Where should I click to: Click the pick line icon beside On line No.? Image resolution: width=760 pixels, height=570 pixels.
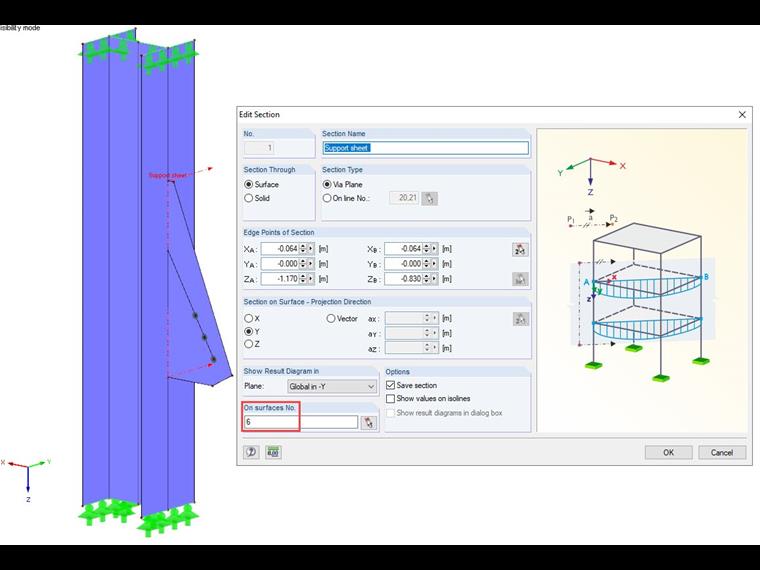(429, 198)
